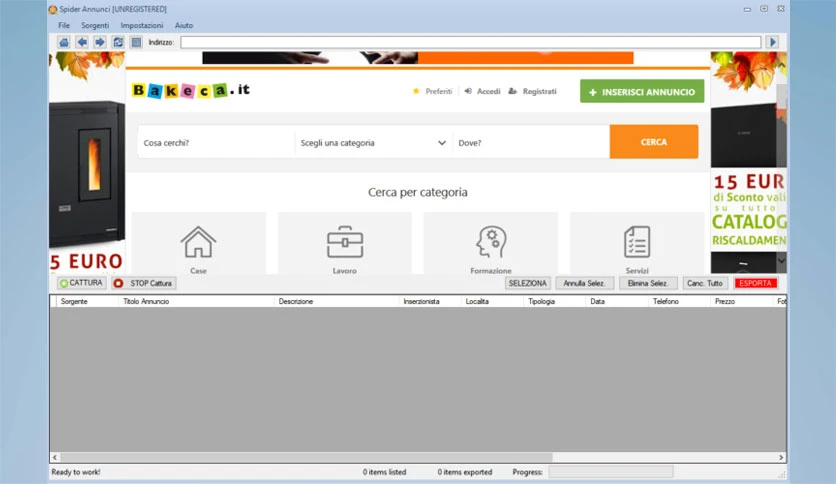Select the Lavoro briefcase category icon
Viewport: 836px width, 484px height.
point(344,243)
